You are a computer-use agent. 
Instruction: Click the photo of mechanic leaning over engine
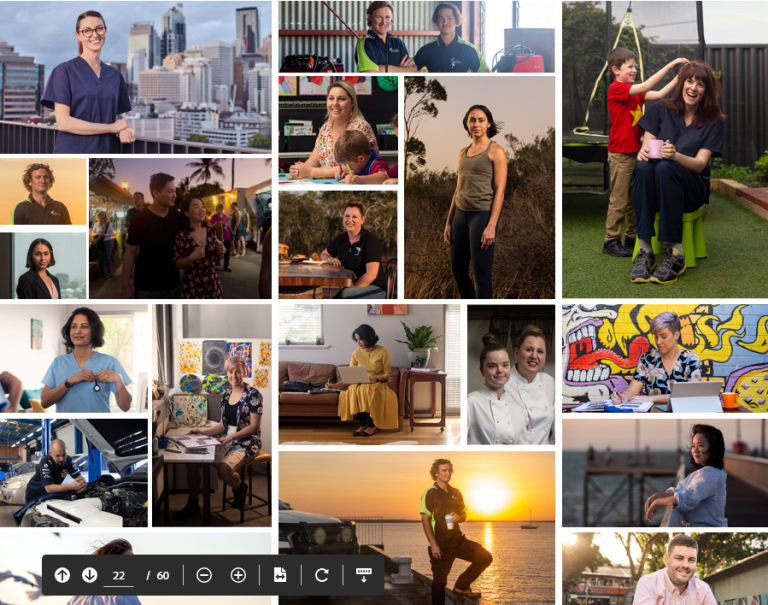coord(73,473)
